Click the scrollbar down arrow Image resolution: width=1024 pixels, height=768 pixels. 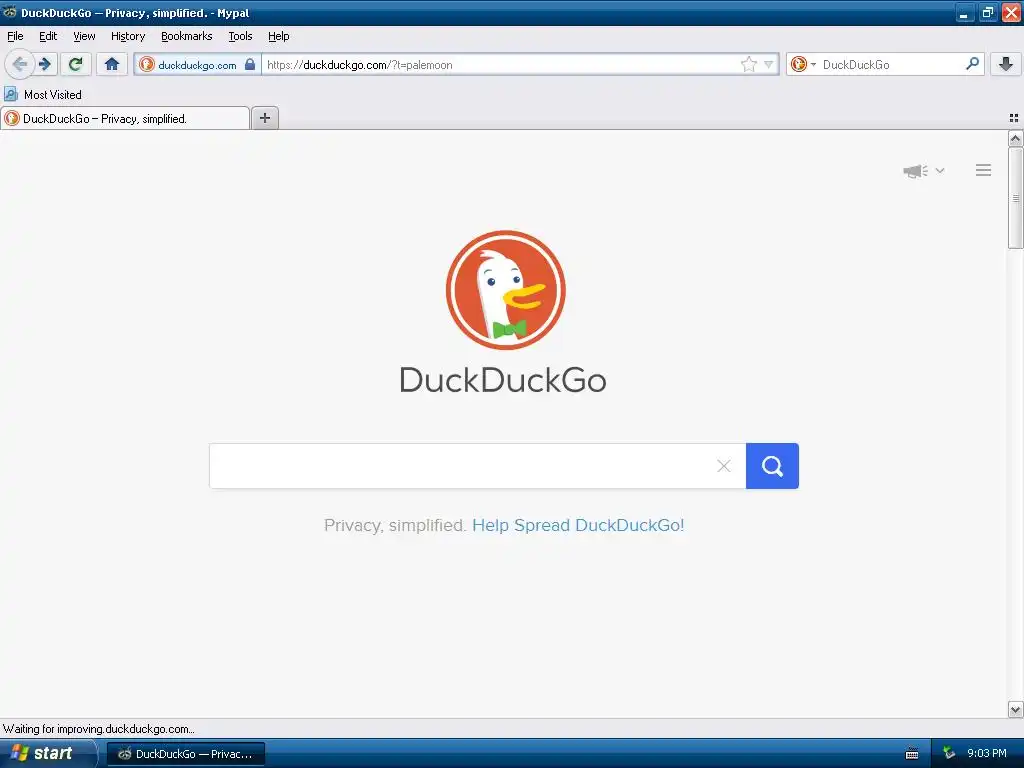click(x=1016, y=709)
